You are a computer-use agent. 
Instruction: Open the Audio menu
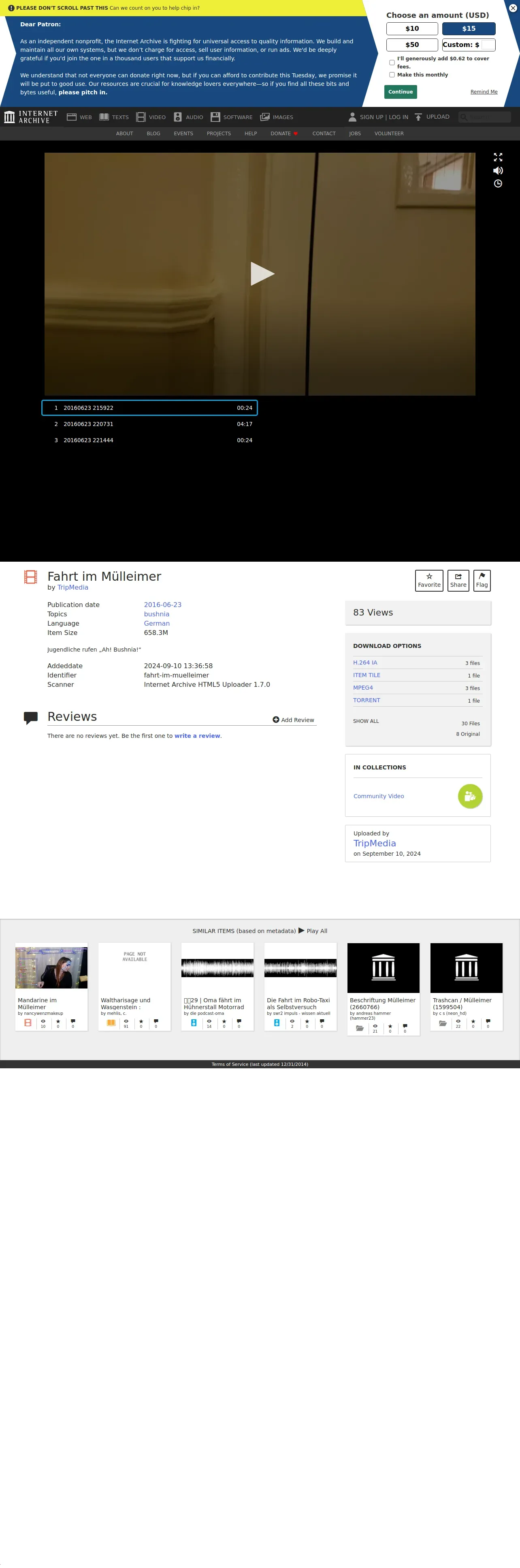pyautogui.click(x=188, y=117)
